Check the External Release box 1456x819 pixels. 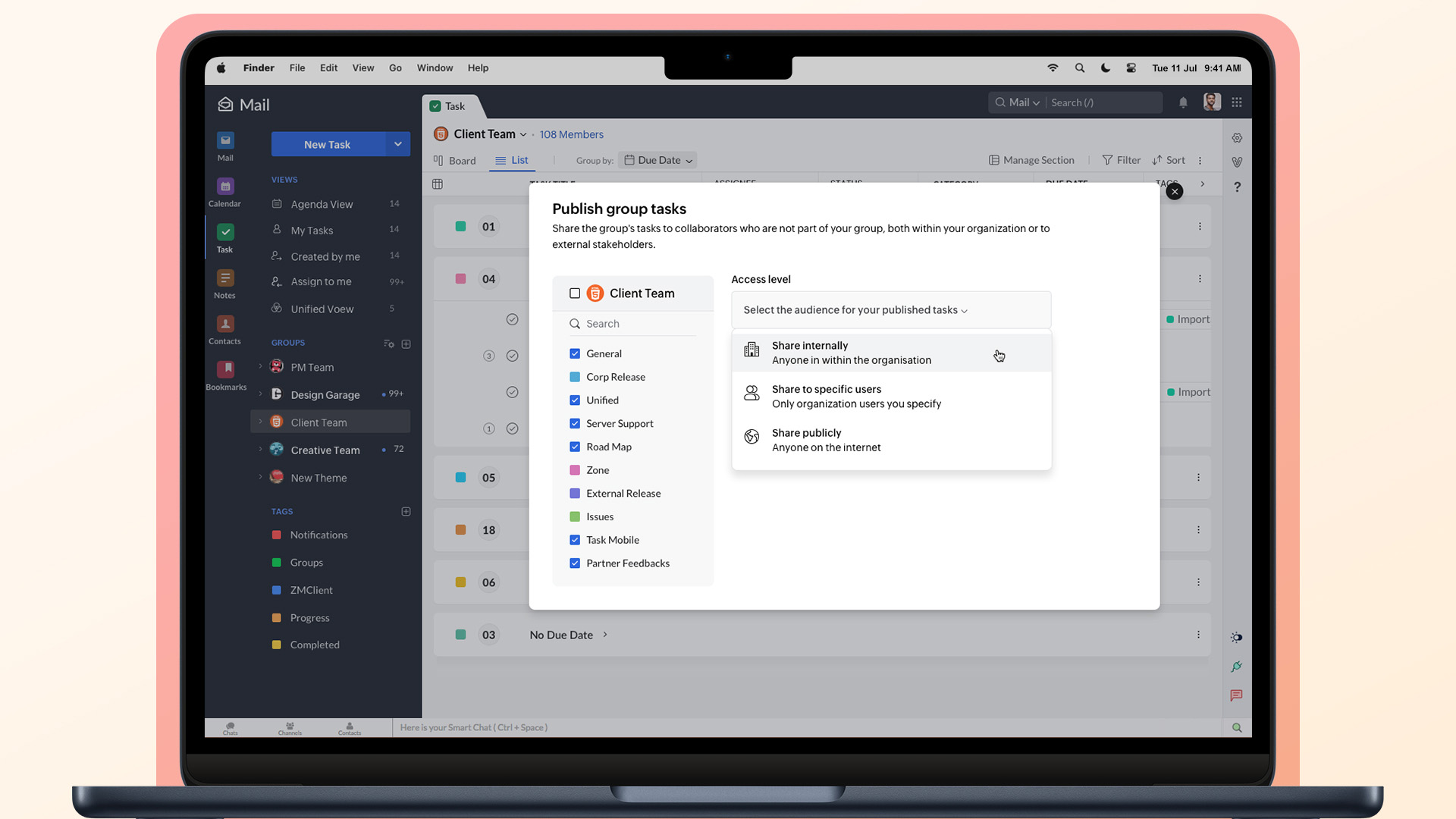point(575,494)
